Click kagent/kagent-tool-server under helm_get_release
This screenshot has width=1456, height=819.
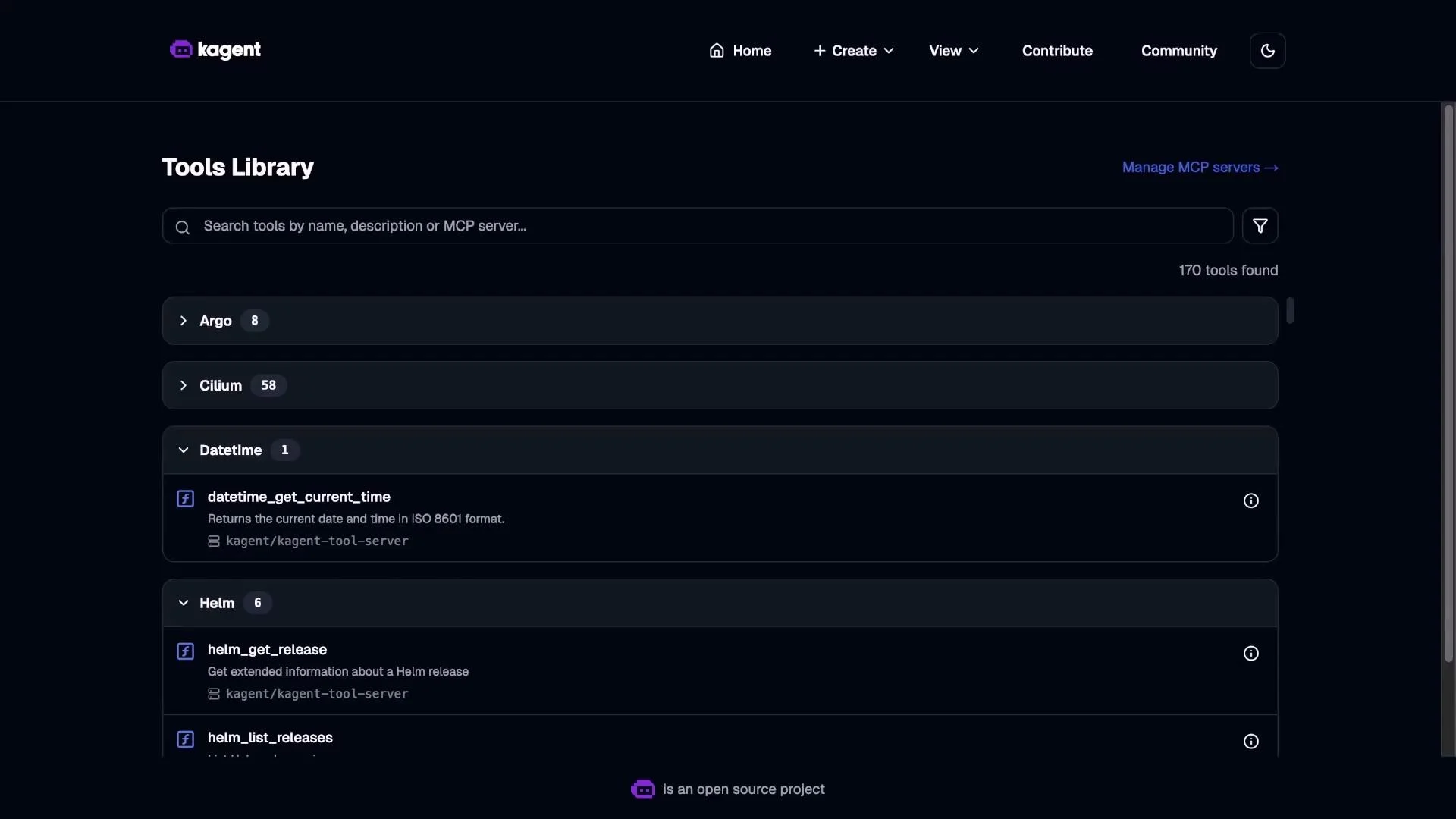[317, 694]
